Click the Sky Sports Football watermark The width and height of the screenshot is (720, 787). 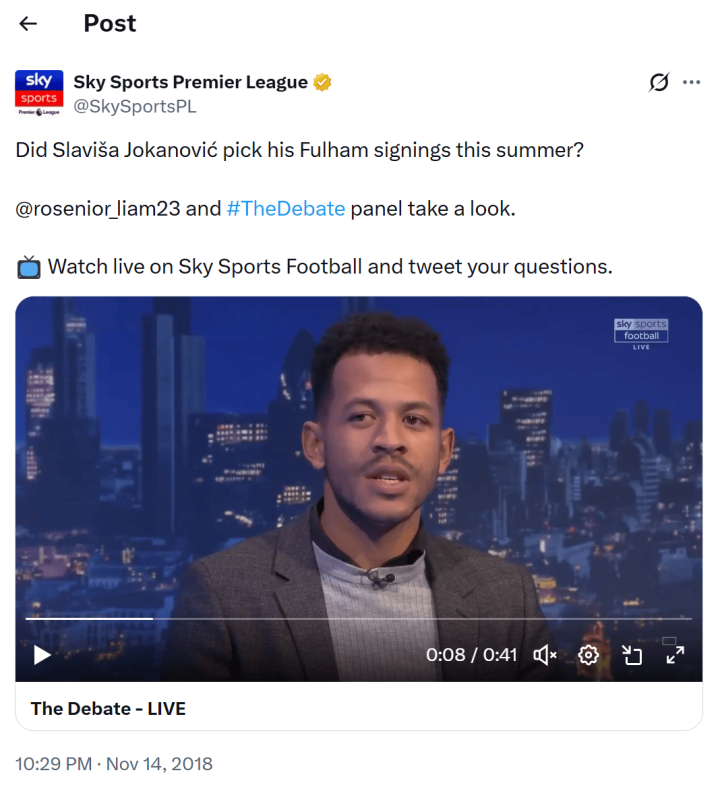pyautogui.click(x=641, y=334)
